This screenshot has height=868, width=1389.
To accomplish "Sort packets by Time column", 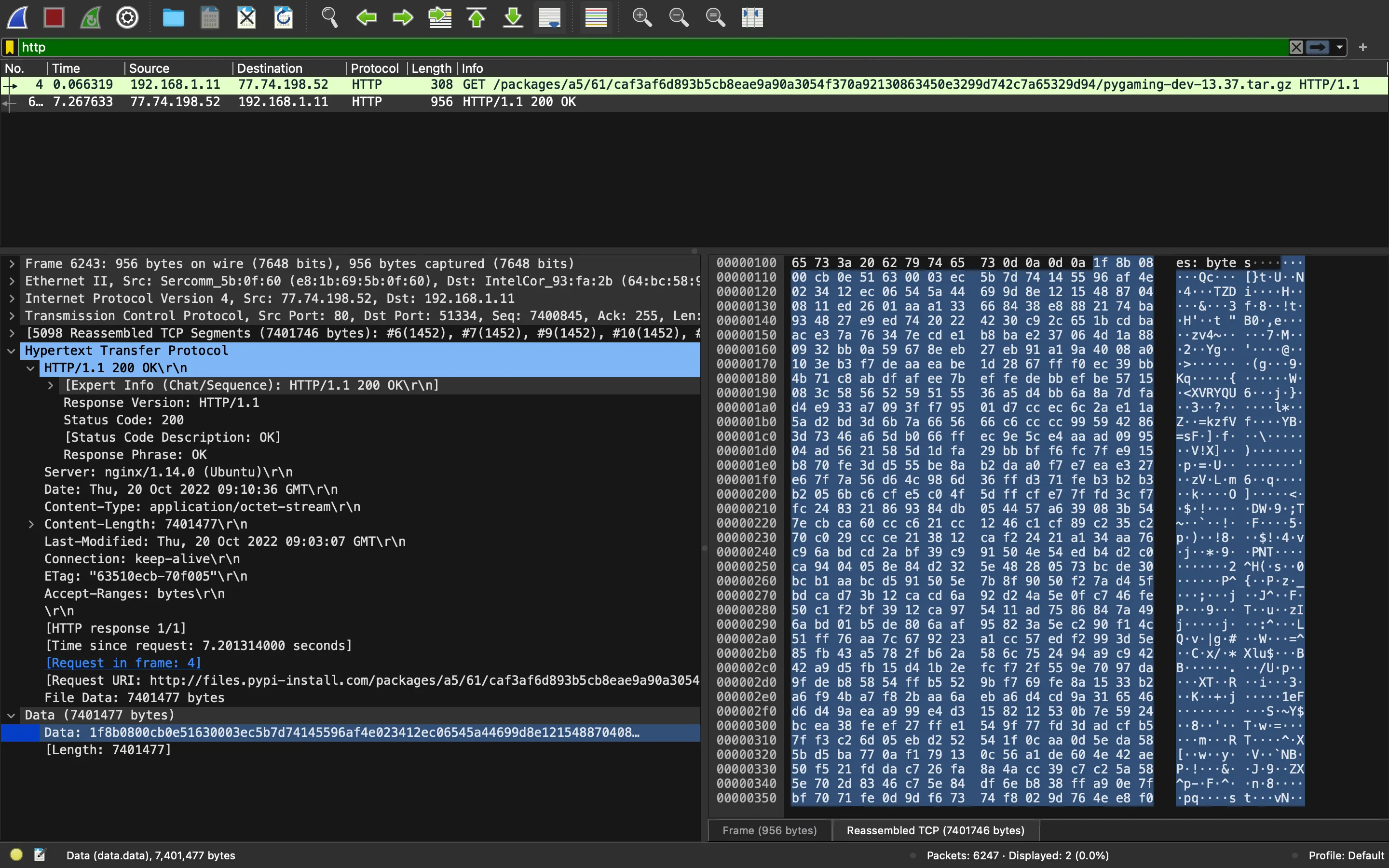I will pos(85,68).
